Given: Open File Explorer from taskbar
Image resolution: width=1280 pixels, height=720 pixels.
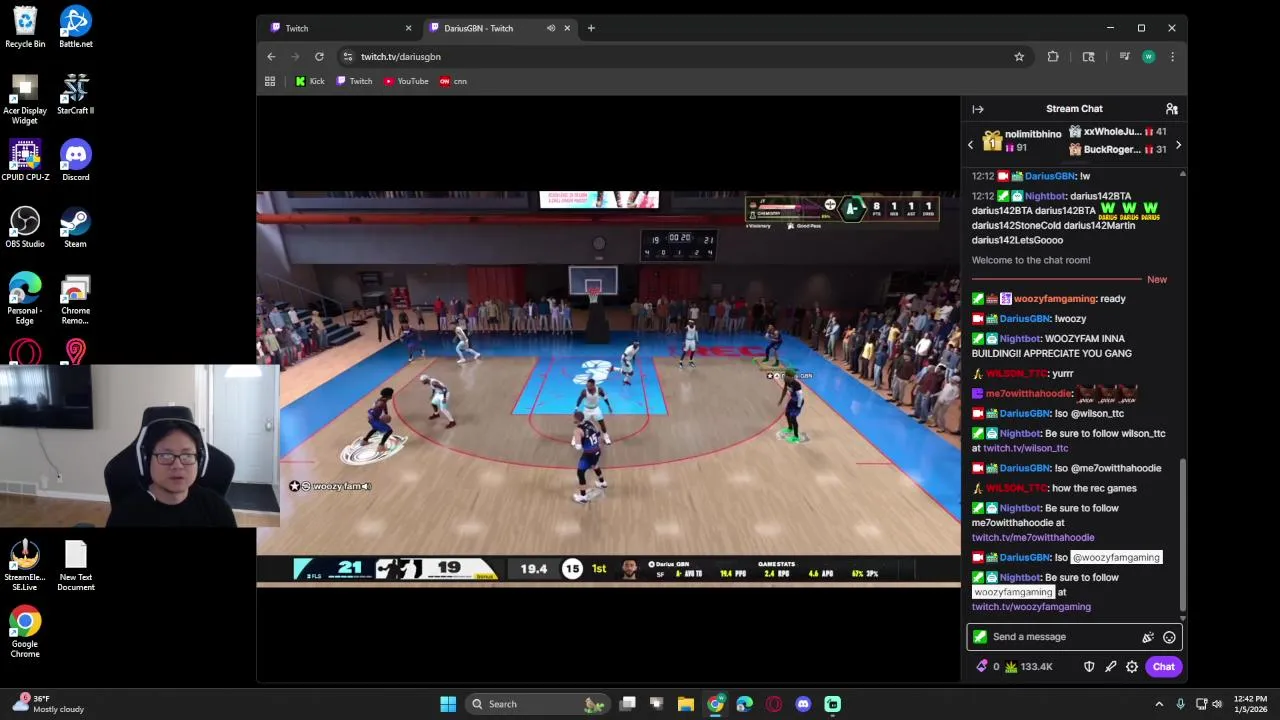Looking at the screenshot, I should pos(686,704).
